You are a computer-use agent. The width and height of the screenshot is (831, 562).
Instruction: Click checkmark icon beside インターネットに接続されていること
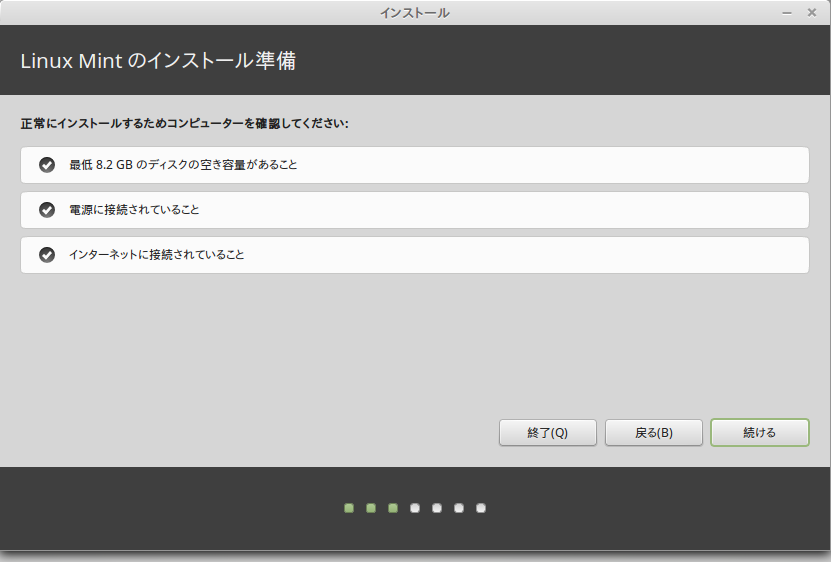pyautogui.click(x=47, y=255)
